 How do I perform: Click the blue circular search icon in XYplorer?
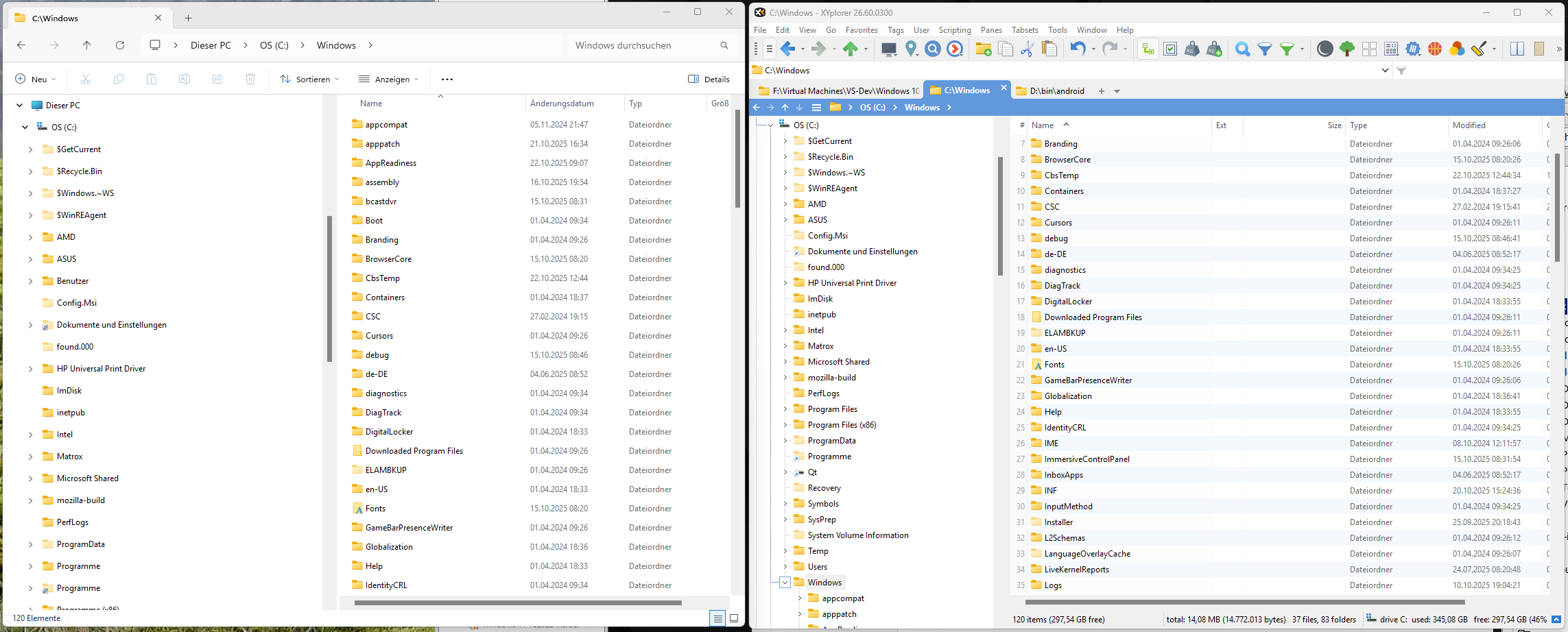[933, 49]
